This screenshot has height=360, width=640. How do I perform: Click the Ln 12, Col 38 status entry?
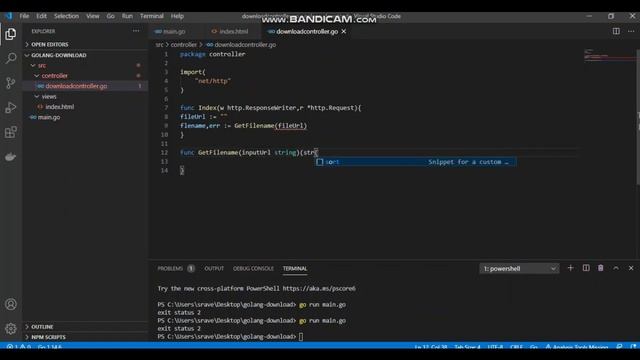(431, 347)
